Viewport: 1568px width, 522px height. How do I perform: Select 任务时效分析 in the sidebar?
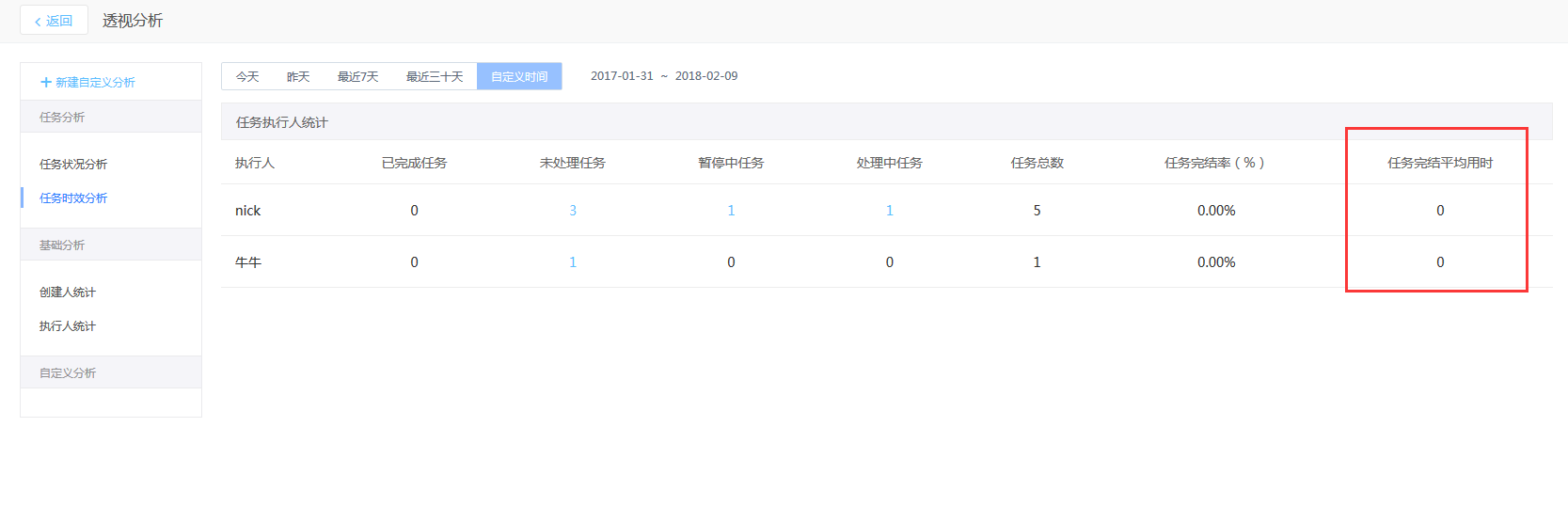click(x=73, y=198)
